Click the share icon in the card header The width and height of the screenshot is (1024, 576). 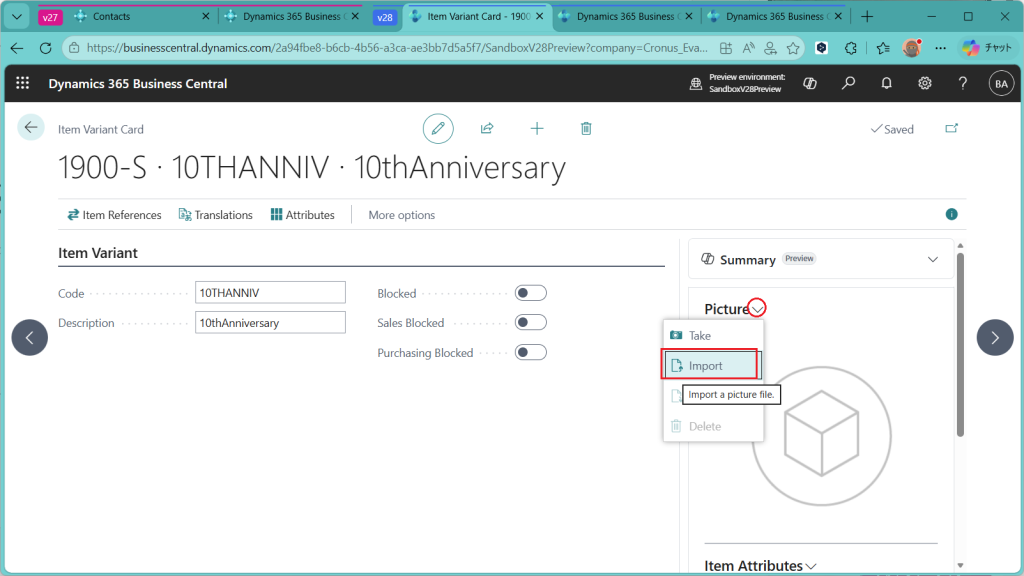(487, 128)
